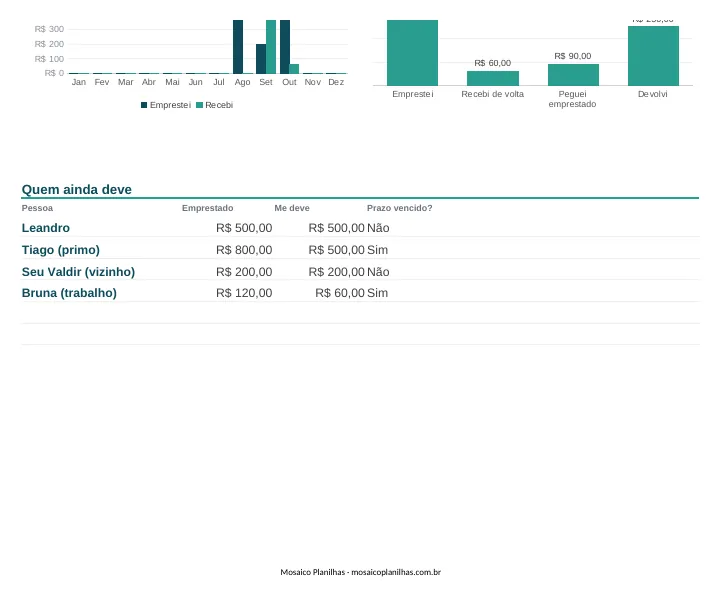Click the name Tiago (primo)
719x597 pixels.
pyautogui.click(x=61, y=250)
